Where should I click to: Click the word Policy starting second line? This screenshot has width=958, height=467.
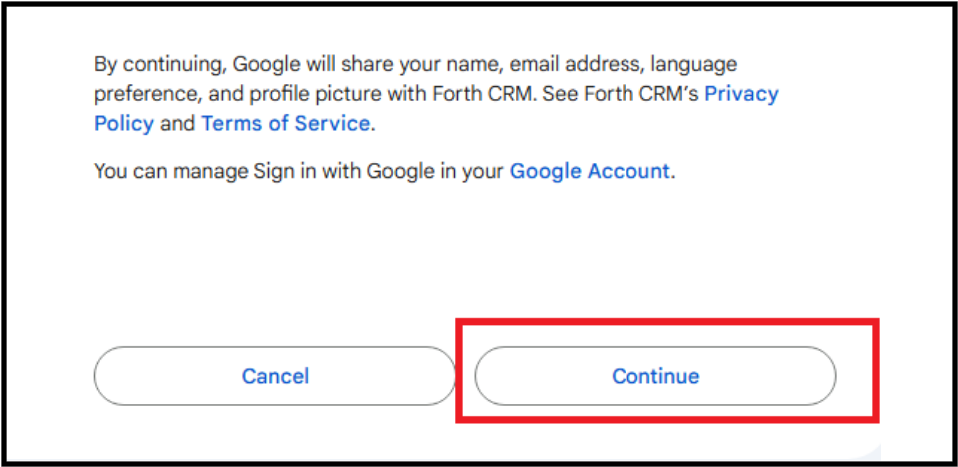[x=124, y=124]
